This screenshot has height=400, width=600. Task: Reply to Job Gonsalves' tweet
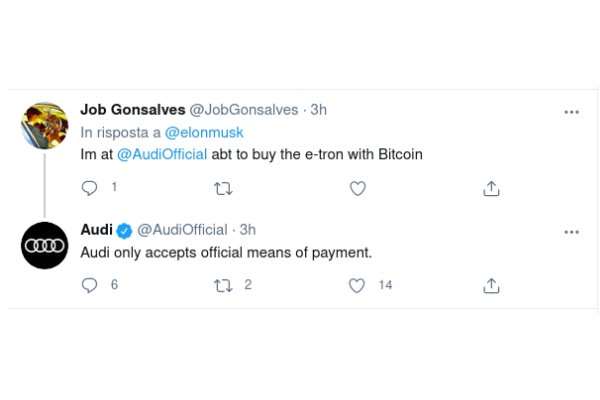pos(89,188)
